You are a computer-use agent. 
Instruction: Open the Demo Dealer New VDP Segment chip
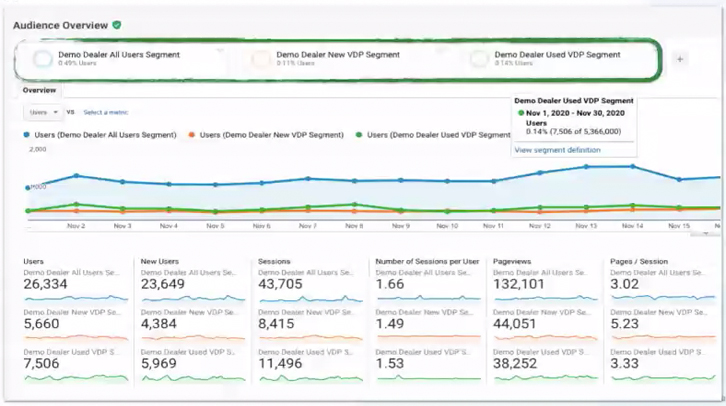[338, 58]
